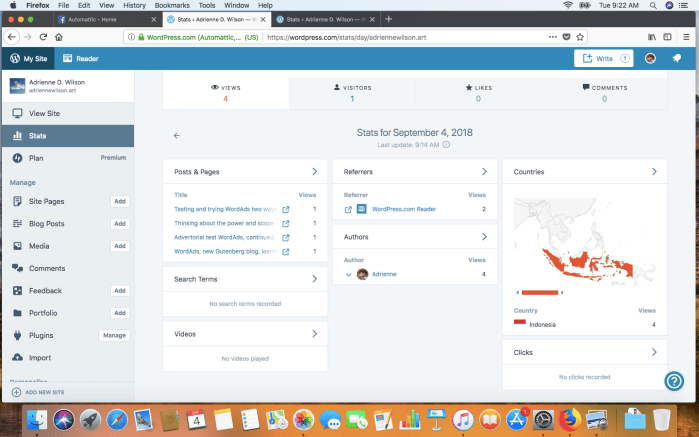
Task: Click Add next to Media
Action: click(x=120, y=246)
